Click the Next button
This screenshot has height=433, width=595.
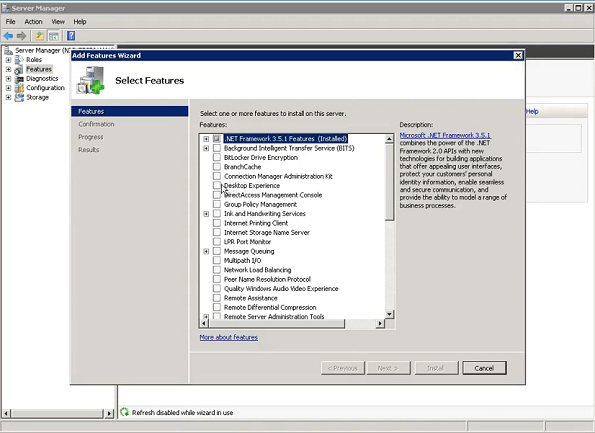tap(388, 368)
